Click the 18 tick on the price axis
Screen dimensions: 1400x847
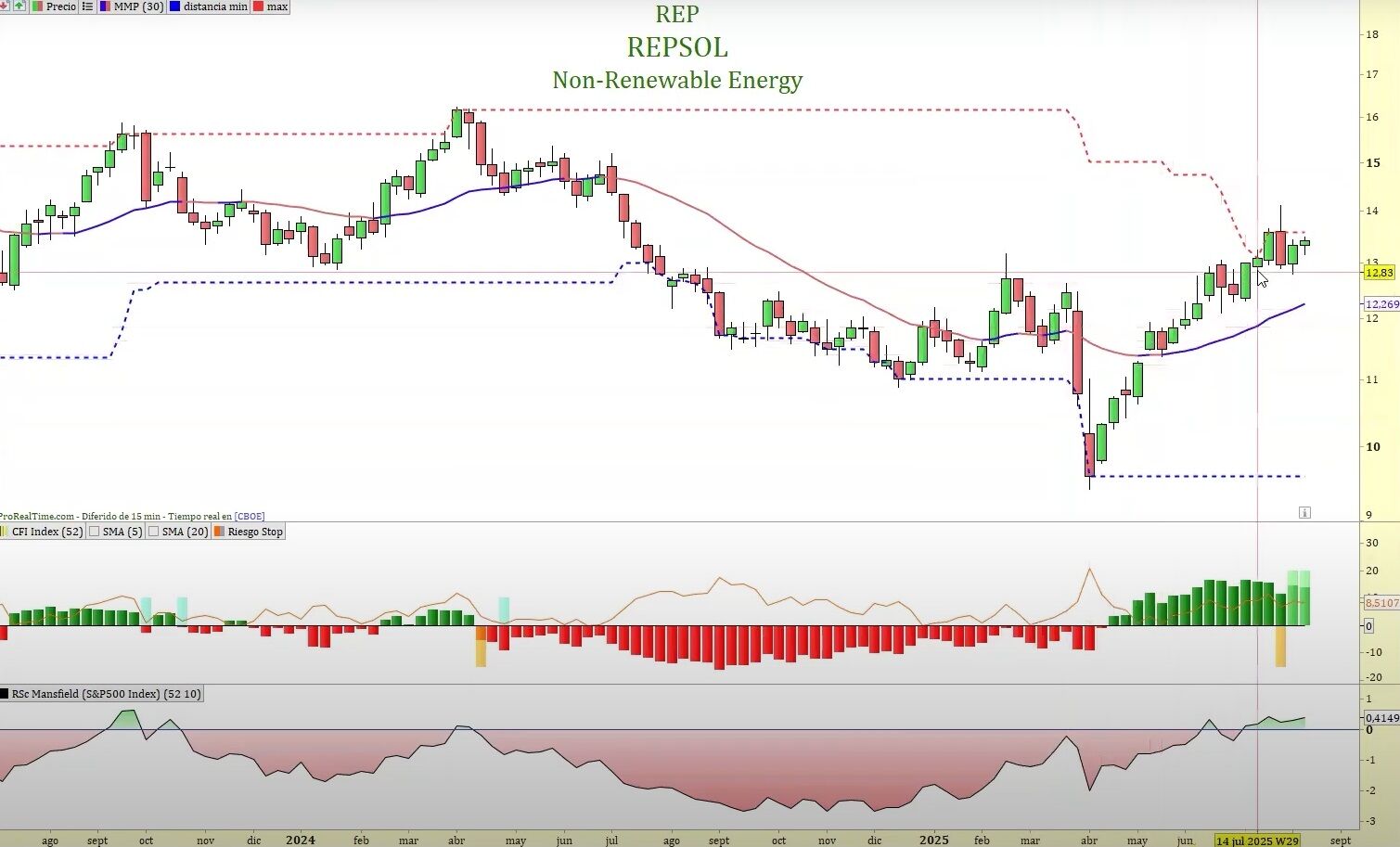1371,34
